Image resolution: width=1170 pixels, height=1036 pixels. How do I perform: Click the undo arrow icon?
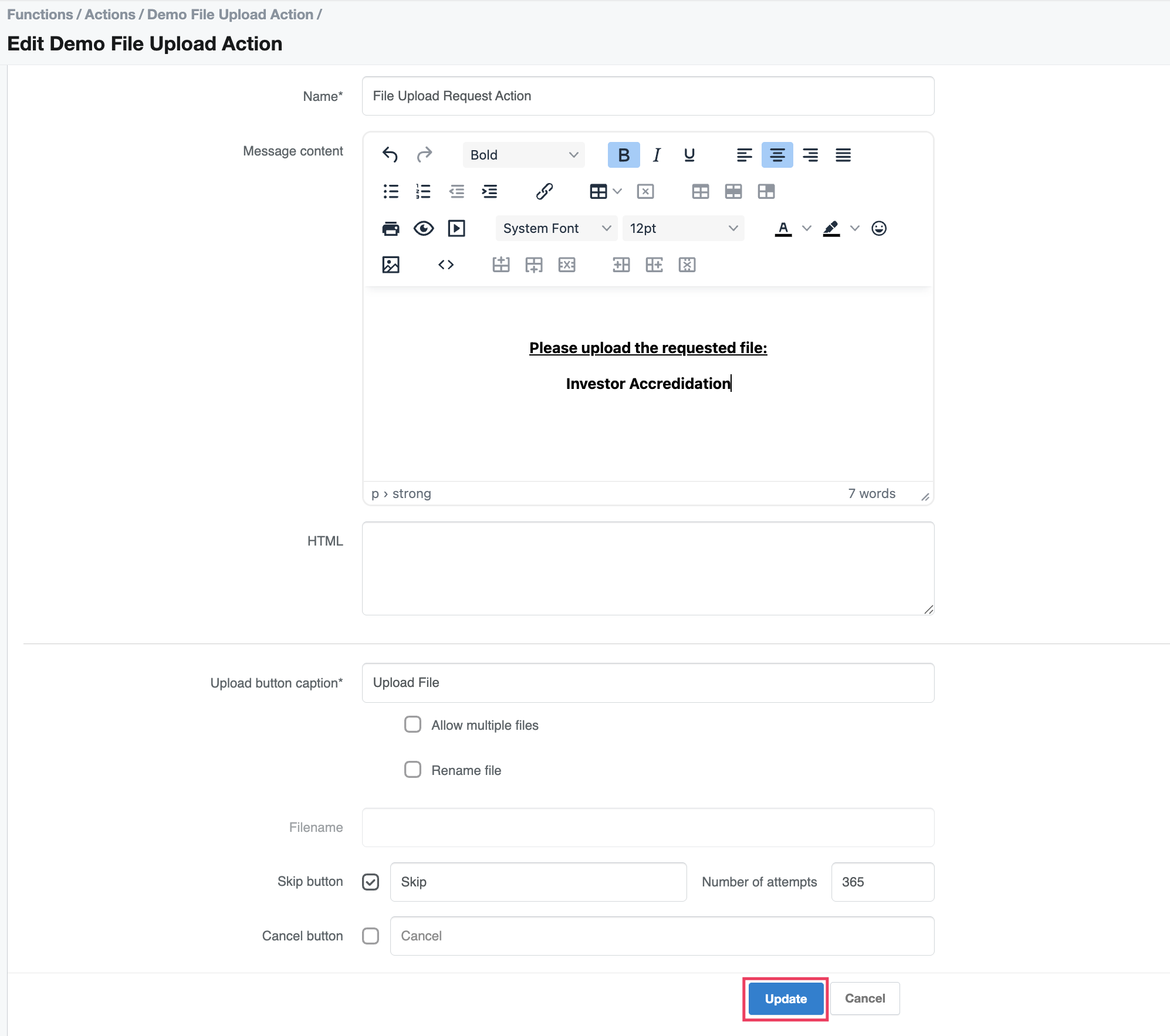pos(390,155)
